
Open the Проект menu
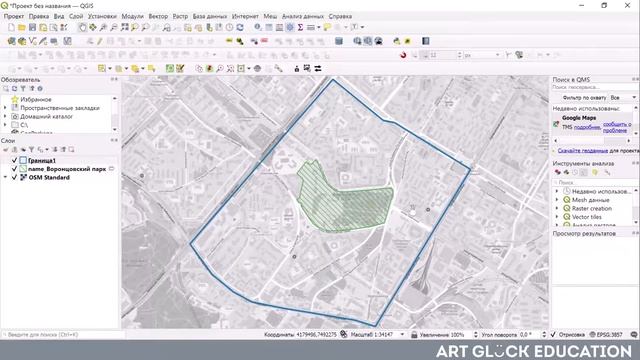[x=14, y=16]
